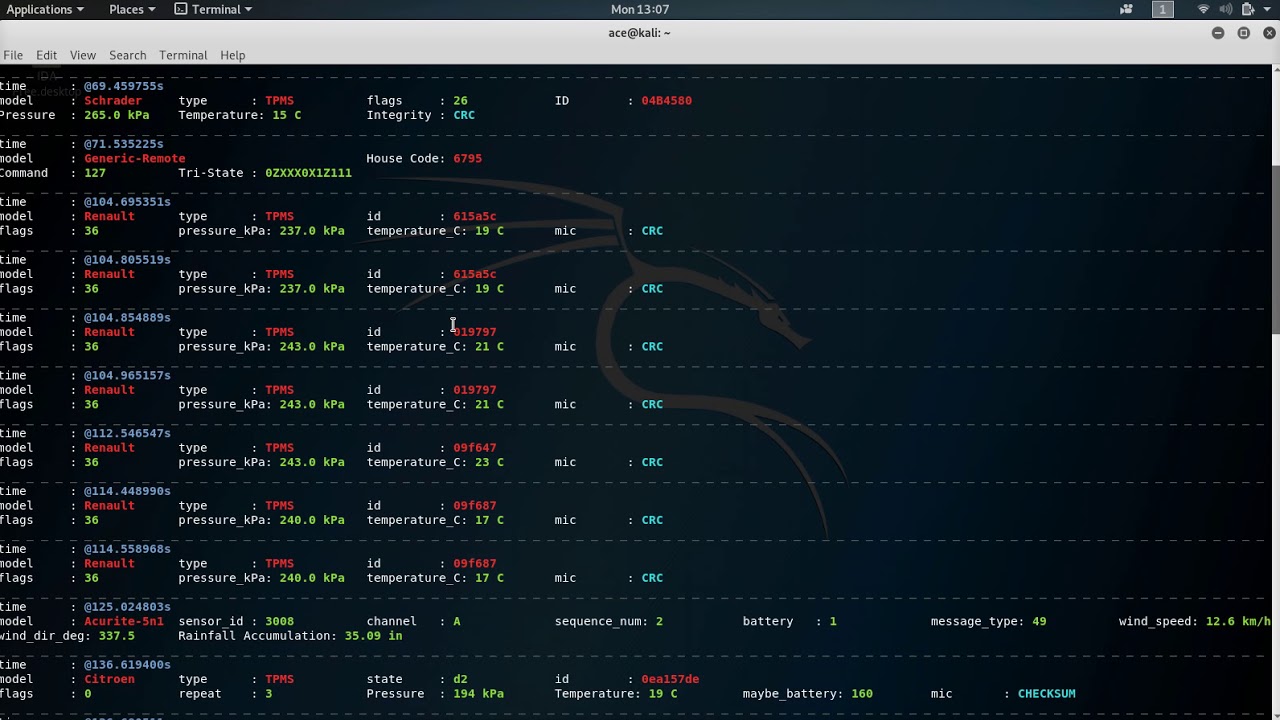Click the ID value 04B4580
This screenshot has width=1280, height=720.
(x=667, y=101)
